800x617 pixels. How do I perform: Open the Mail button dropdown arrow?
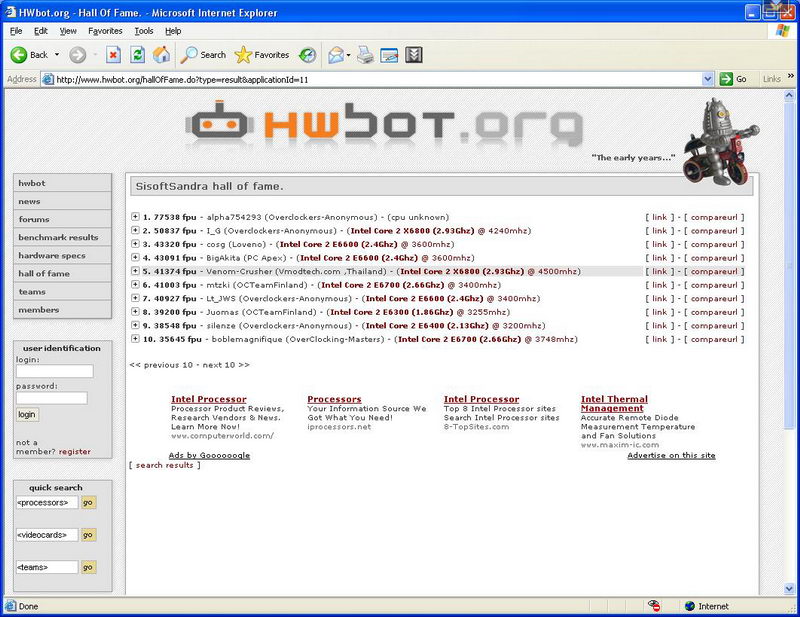(x=348, y=55)
